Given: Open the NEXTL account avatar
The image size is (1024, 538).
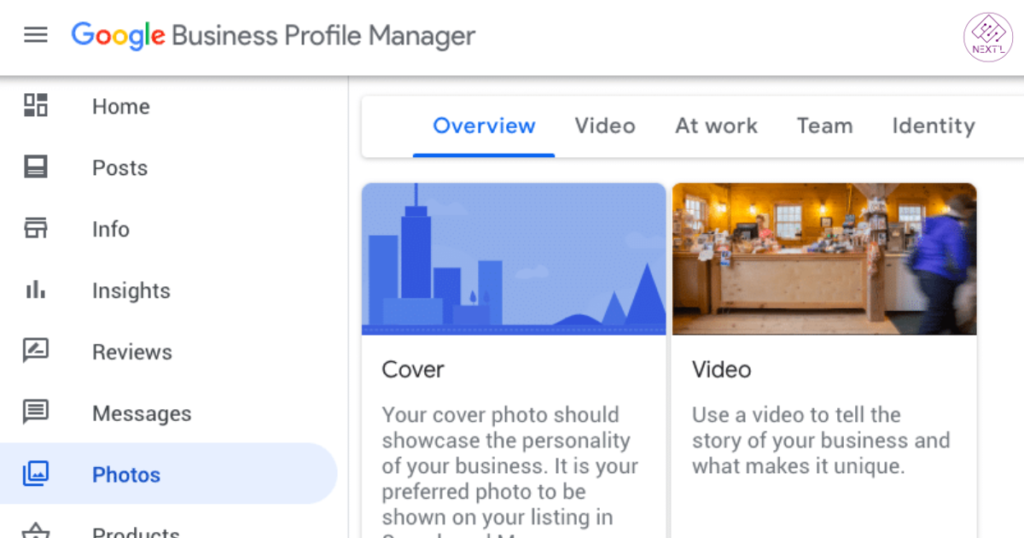Looking at the screenshot, I should 988,37.
